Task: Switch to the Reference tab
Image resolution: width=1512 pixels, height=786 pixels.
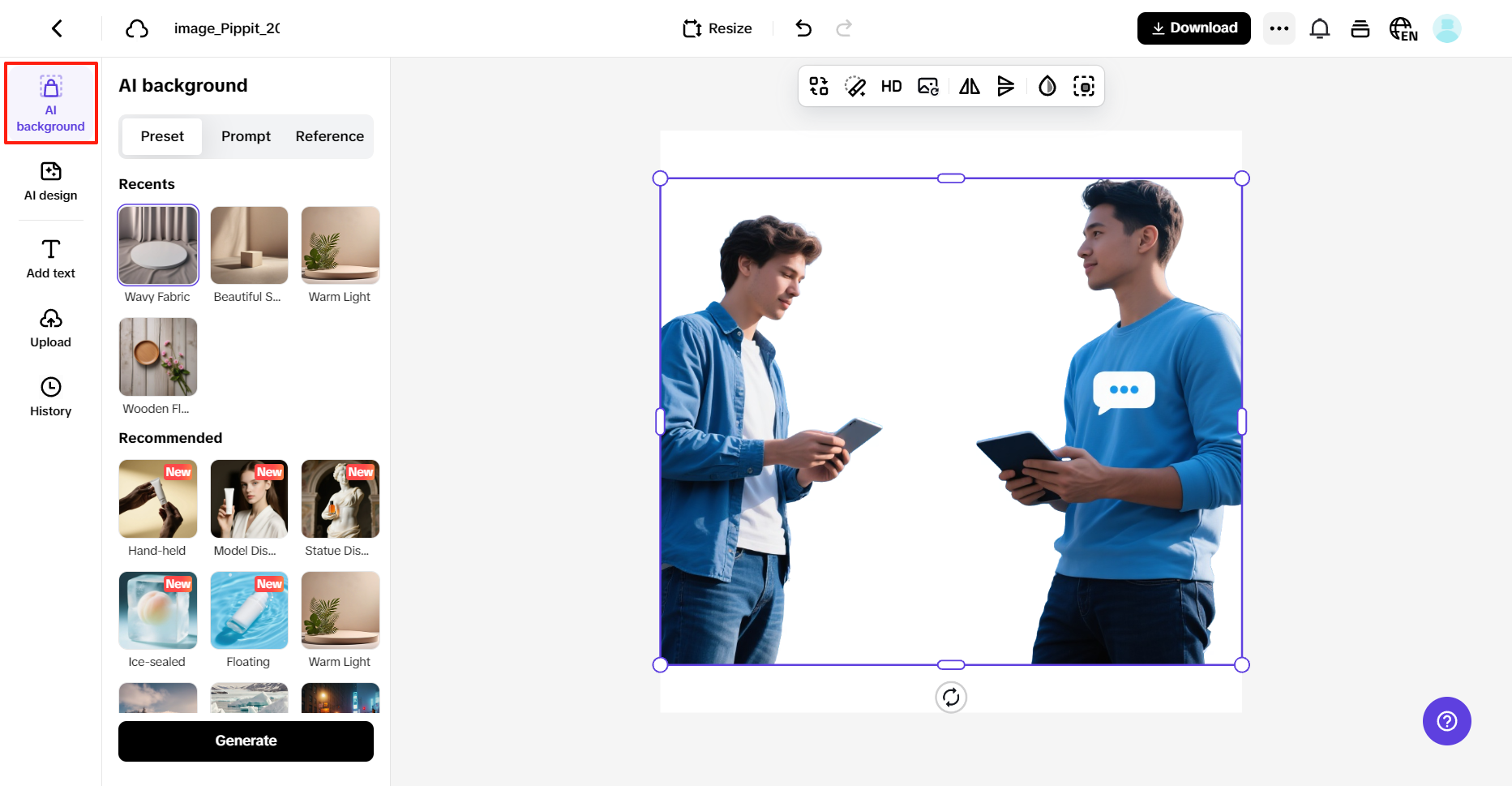Action: click(329, 136)
